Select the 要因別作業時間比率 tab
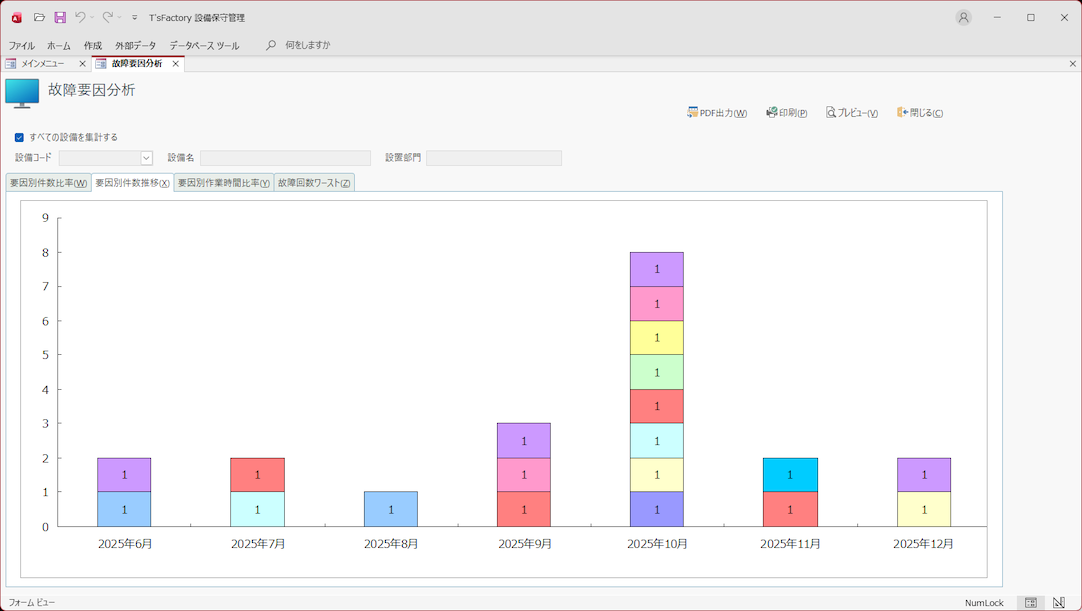1082x611 pixels. point(223,183)
